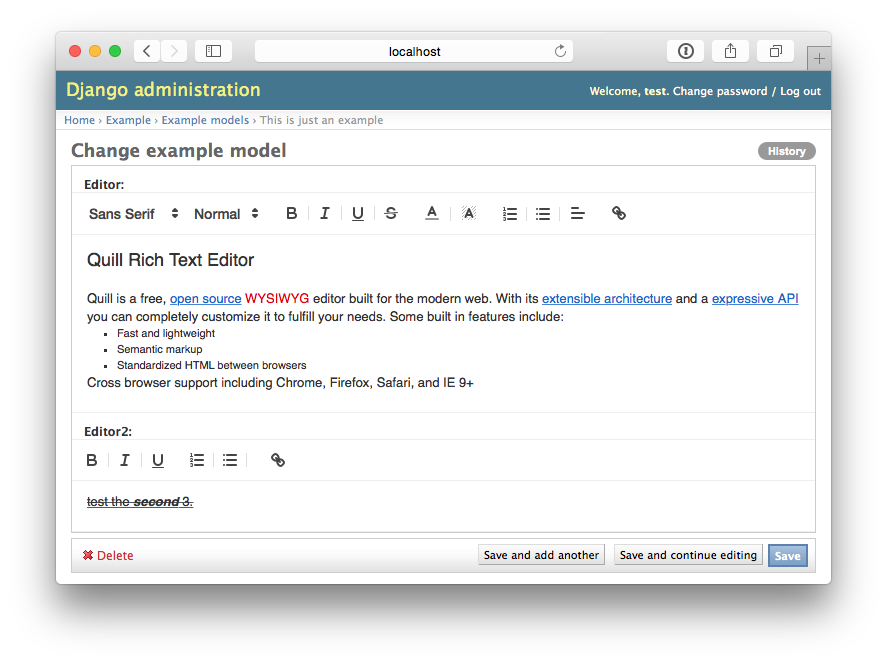Viewport: 887px width, 664px height.
Task: Show the Safari sidebar
Action: pyautogui.click(x=213, y=51)
